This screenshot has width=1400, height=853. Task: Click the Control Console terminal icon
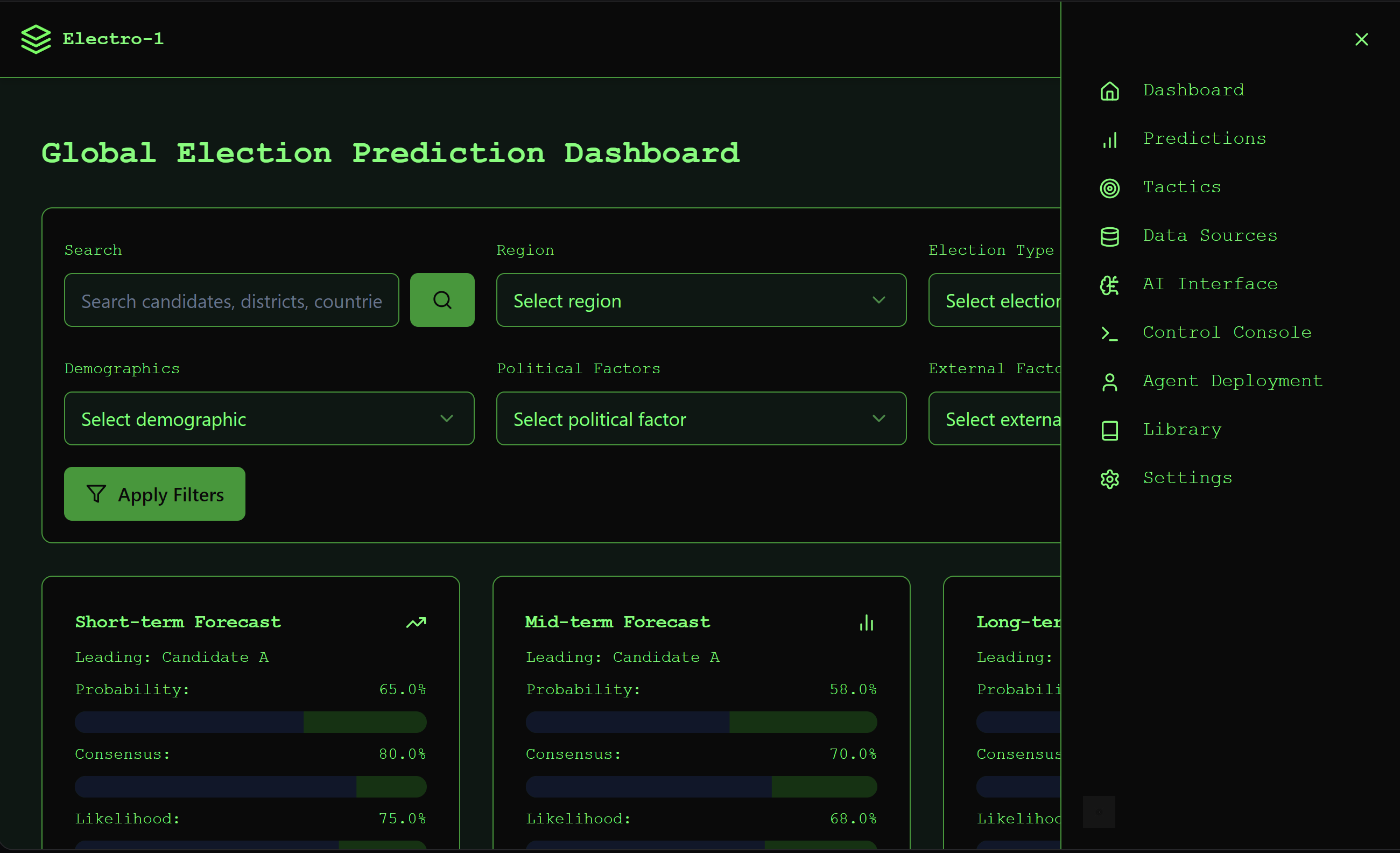click(1109, 333)
